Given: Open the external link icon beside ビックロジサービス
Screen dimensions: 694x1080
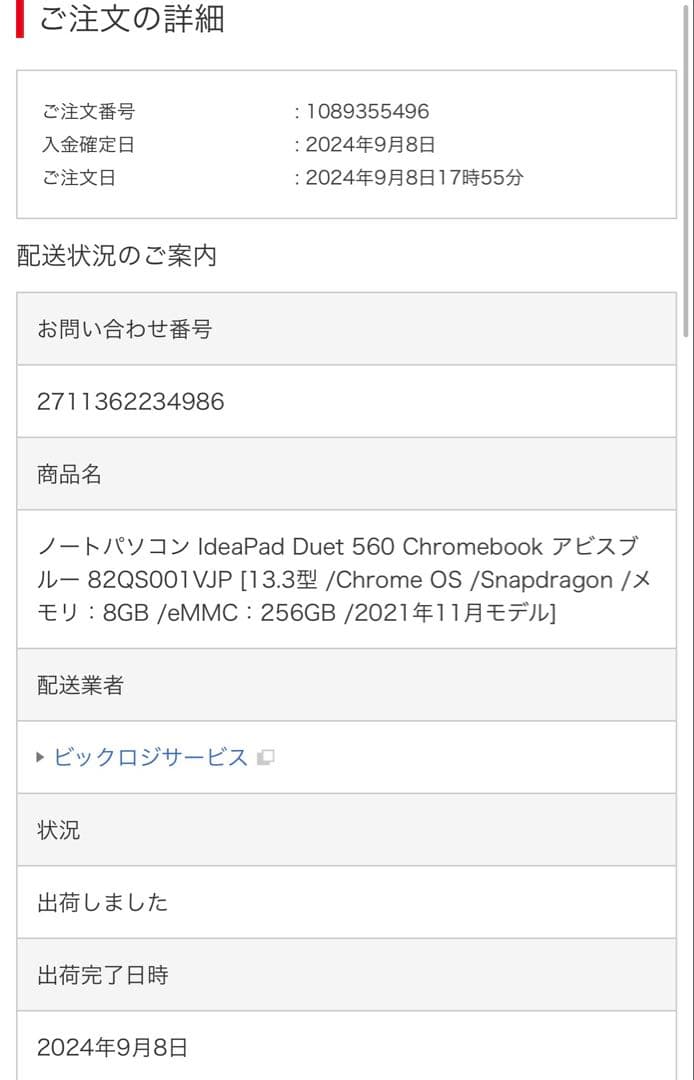Looking at the screenshot, I should pyautogui.click(x=265, y=758).
